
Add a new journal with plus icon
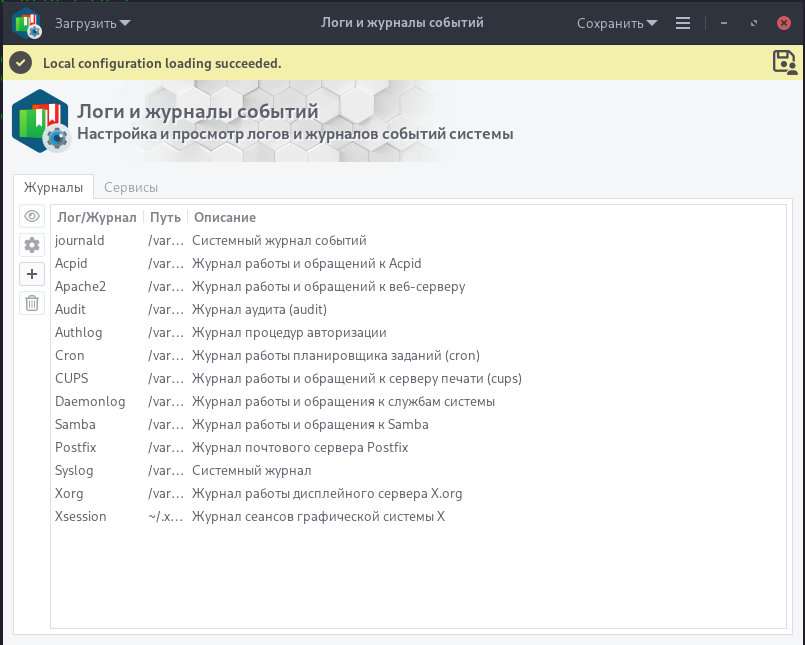click(x=32, y=274)
